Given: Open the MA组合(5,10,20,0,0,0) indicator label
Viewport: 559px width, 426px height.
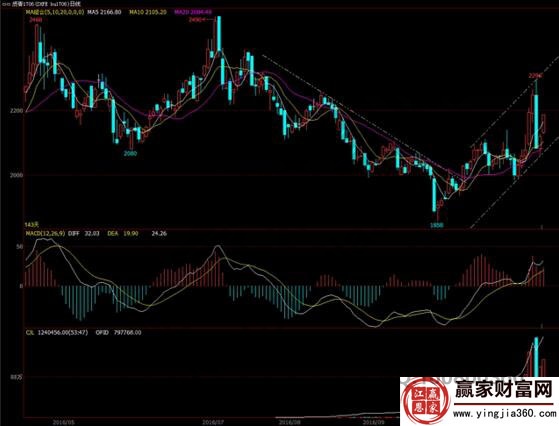Looking at the screenshot, I should (x=55, y=12).
